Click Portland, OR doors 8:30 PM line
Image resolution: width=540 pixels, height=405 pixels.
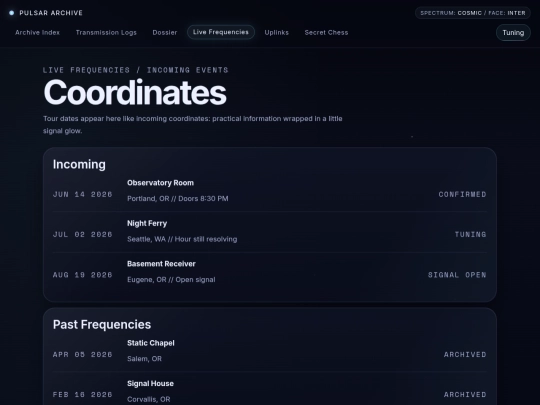(x=178, y=198)
